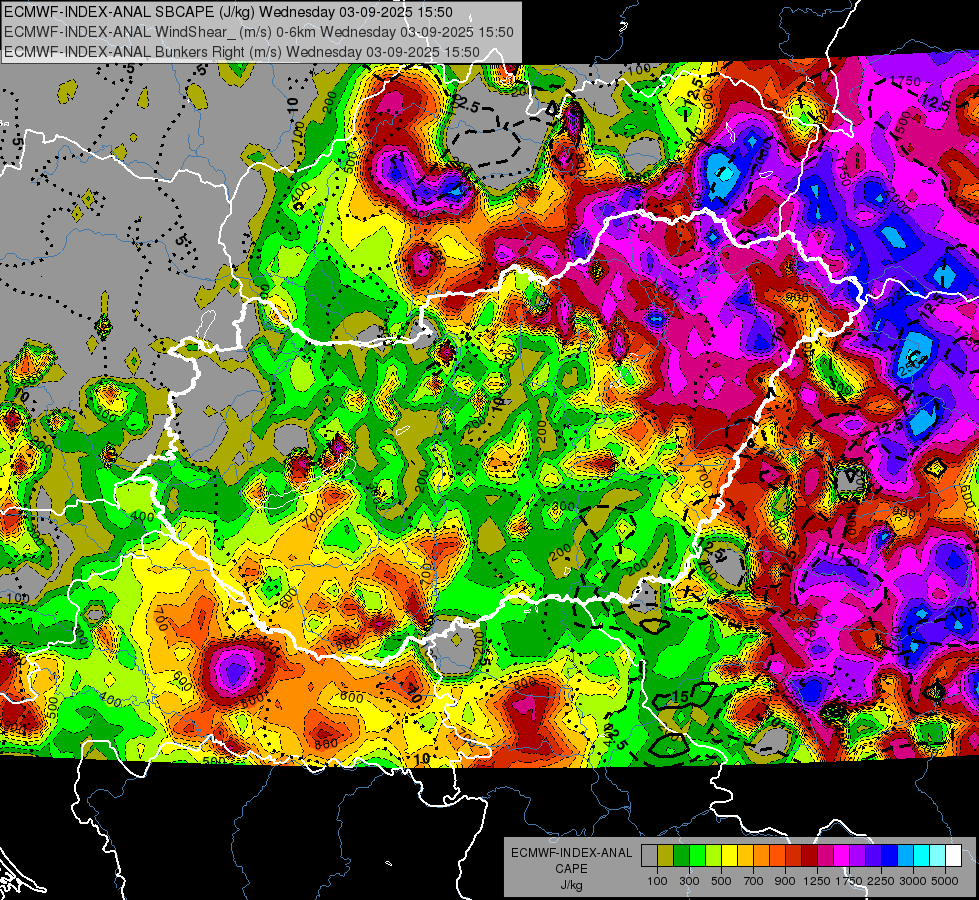Click the SBCAPE (J/kg) title line

point(229,12)
